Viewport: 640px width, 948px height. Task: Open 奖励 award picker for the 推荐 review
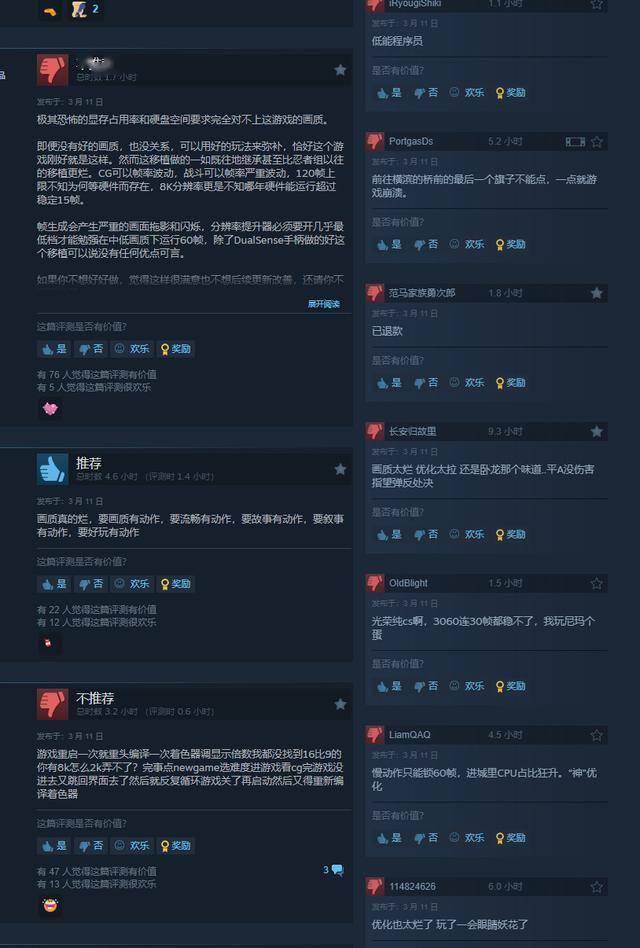point(175,584)
